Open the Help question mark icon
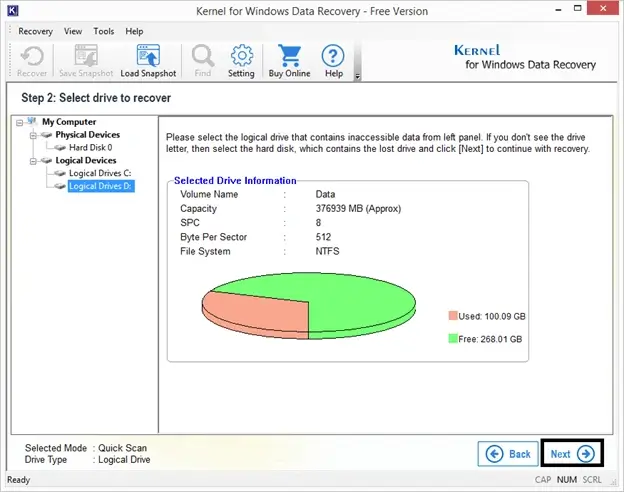624x492 pixels. (x=333, y=56)
